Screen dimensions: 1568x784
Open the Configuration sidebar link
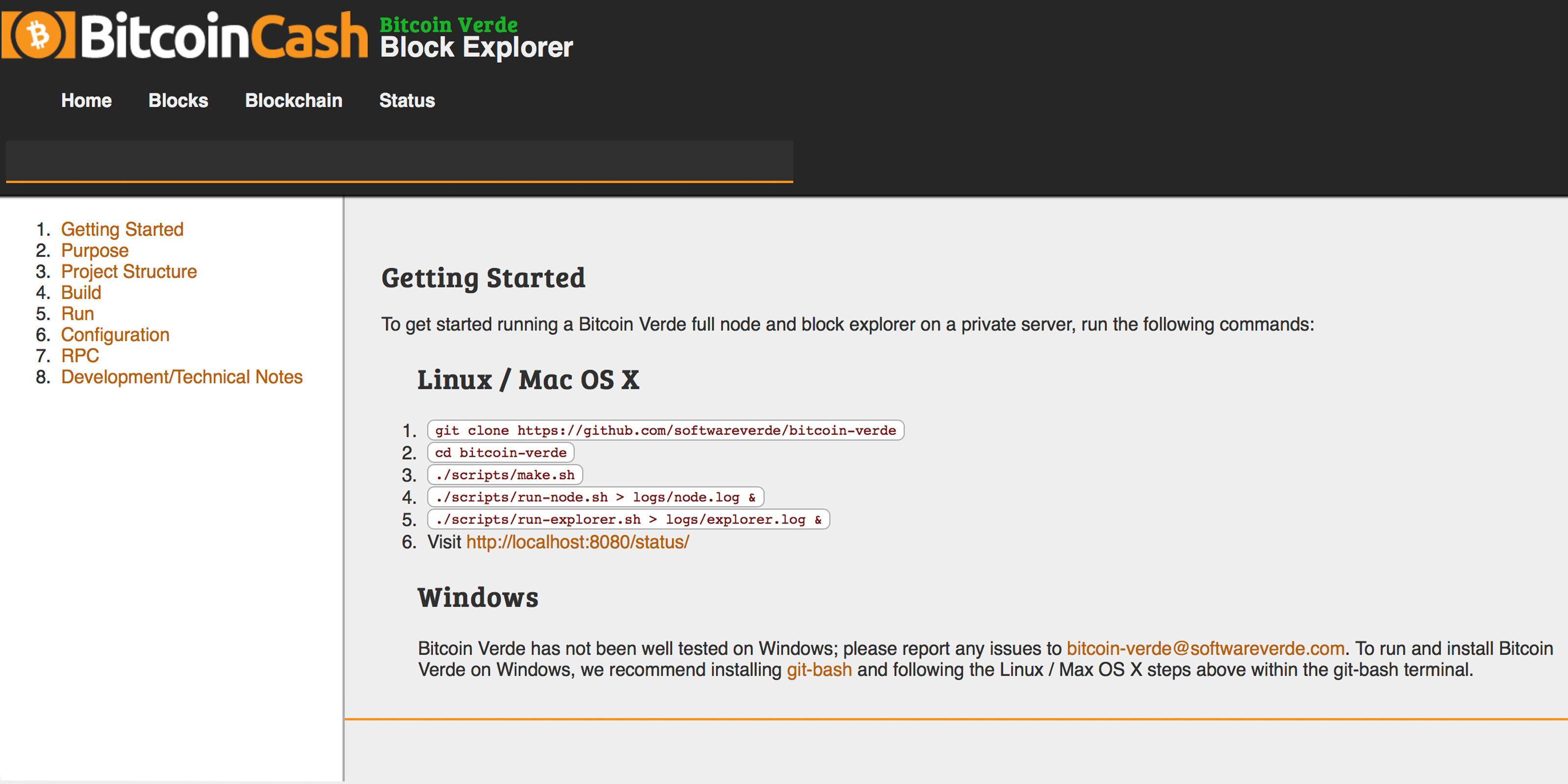pos(115,335)
